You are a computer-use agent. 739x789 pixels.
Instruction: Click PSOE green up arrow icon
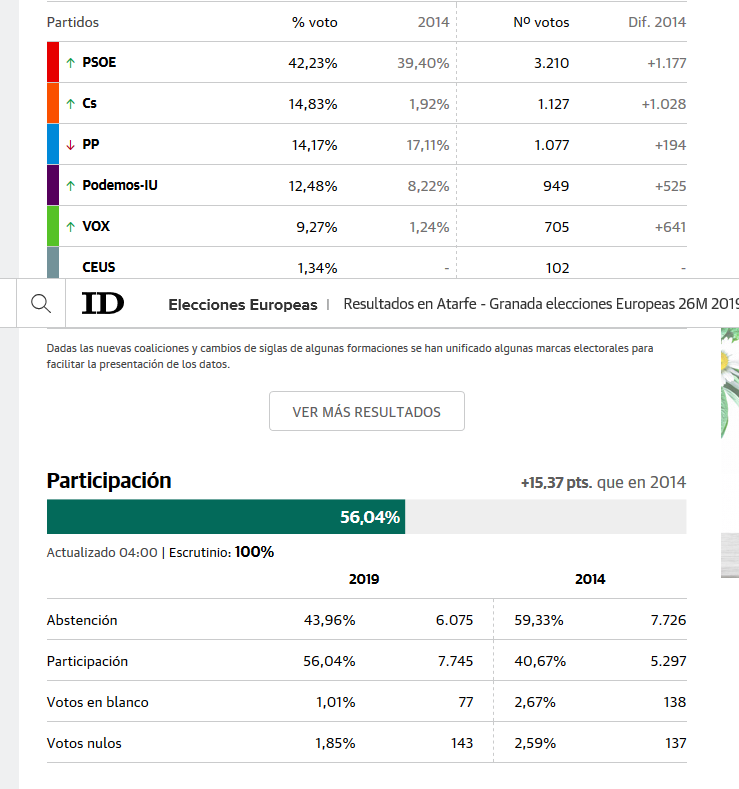pos(70,63)
